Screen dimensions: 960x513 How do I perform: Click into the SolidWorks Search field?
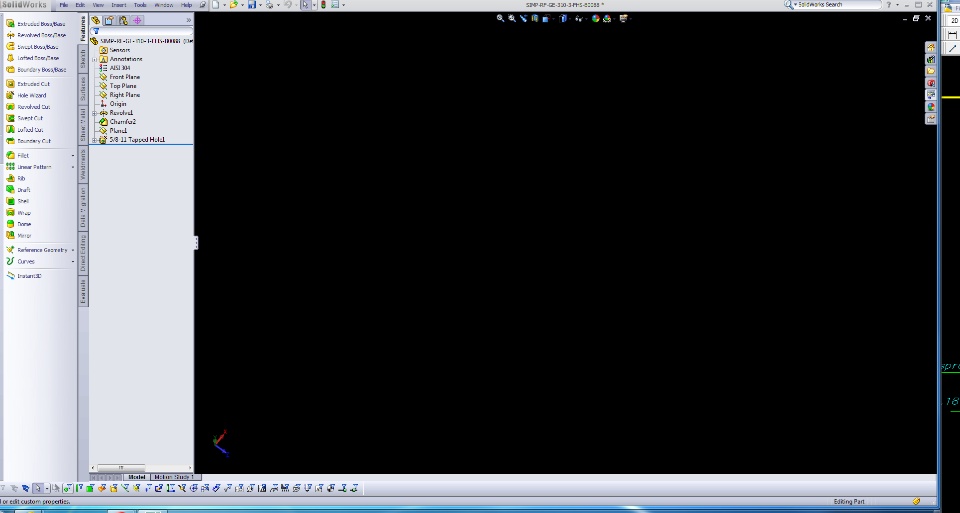coord(837,5)
